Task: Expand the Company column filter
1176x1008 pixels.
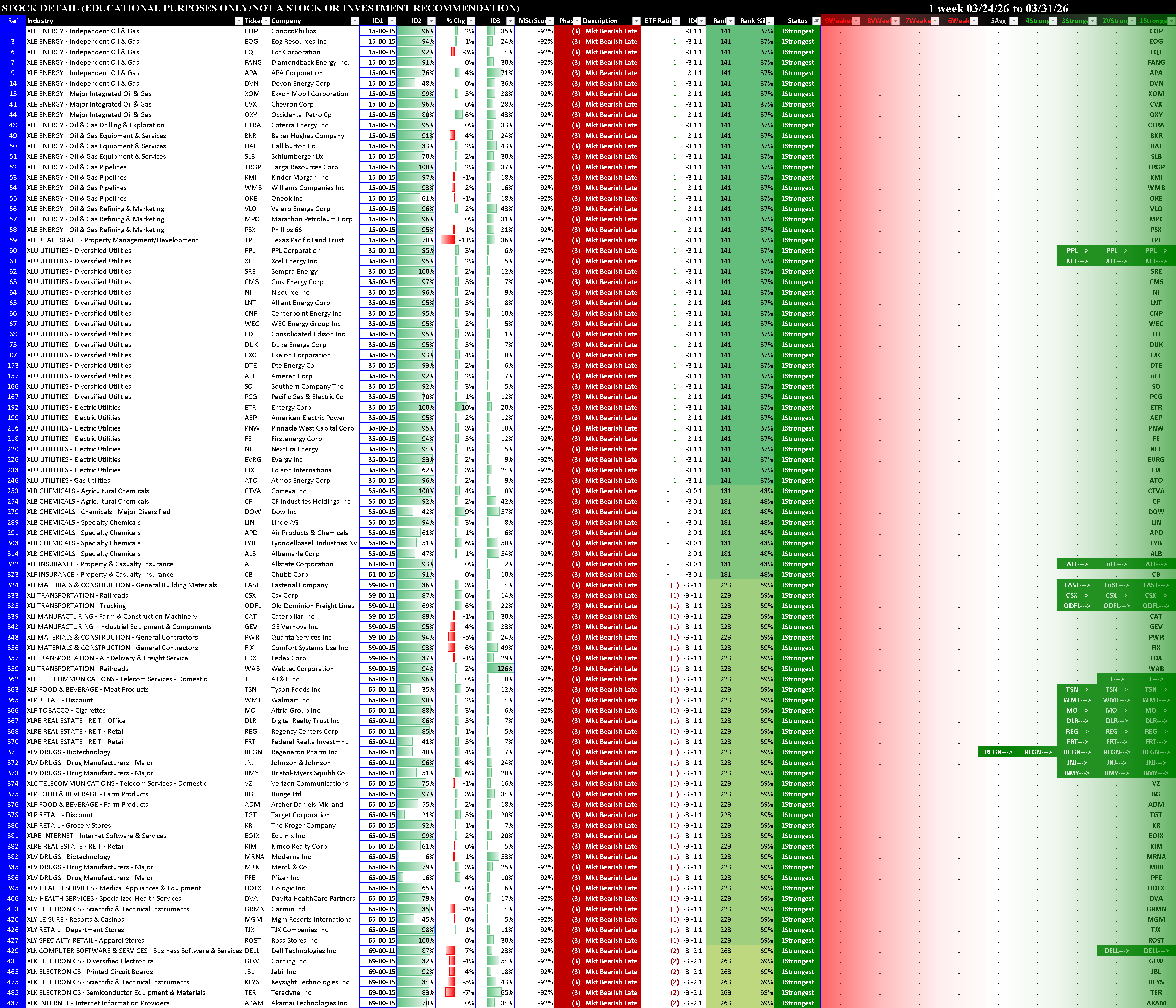Action: point(355,21)
